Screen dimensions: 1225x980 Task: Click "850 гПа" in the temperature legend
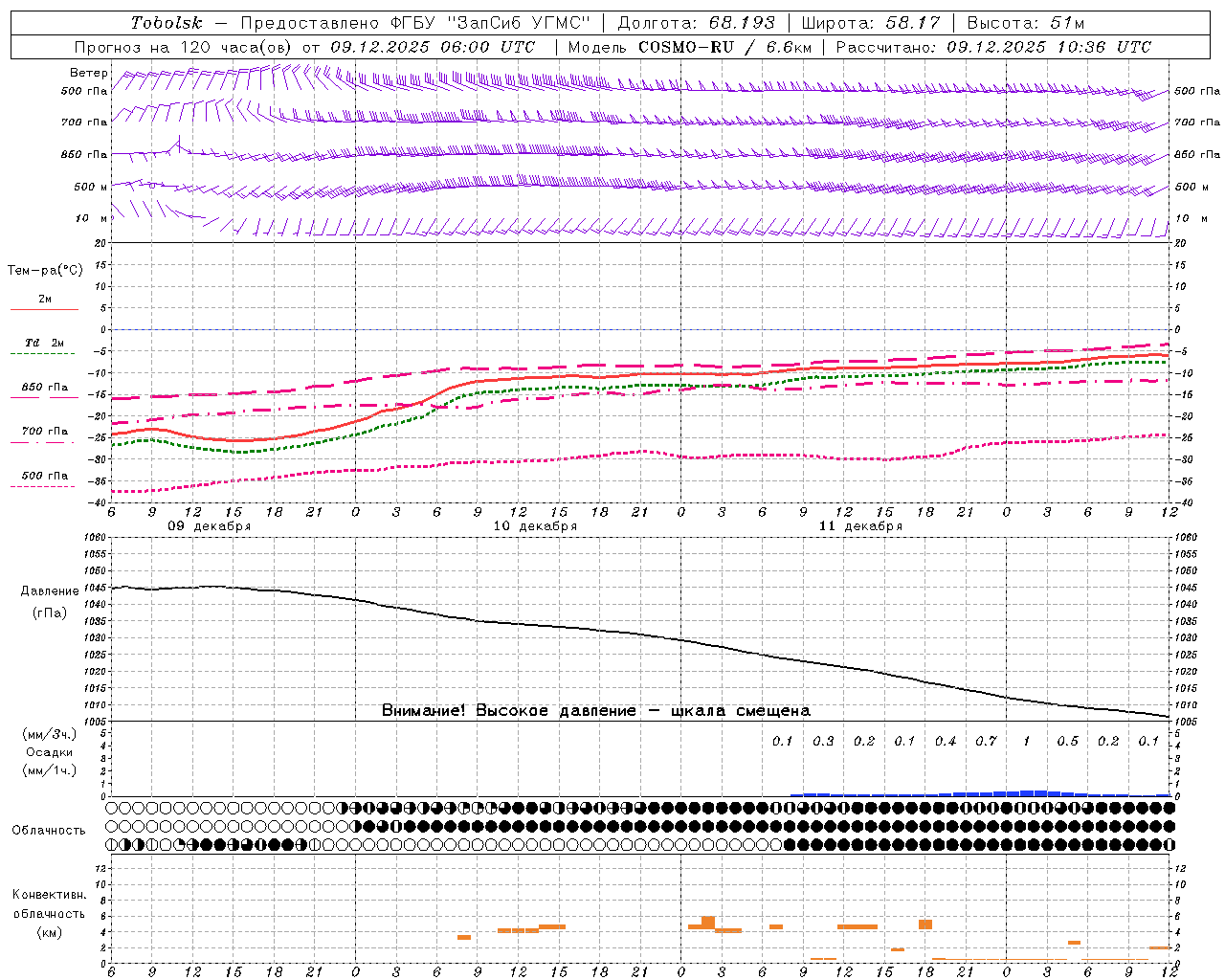(x=45, y=388)
